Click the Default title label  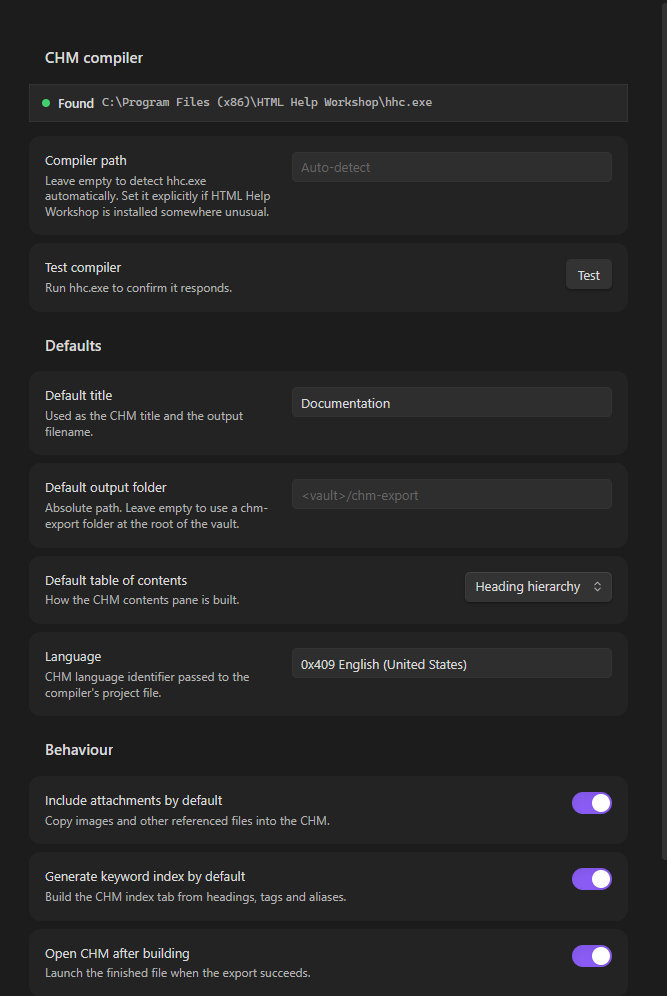click(x=78, y=395)
